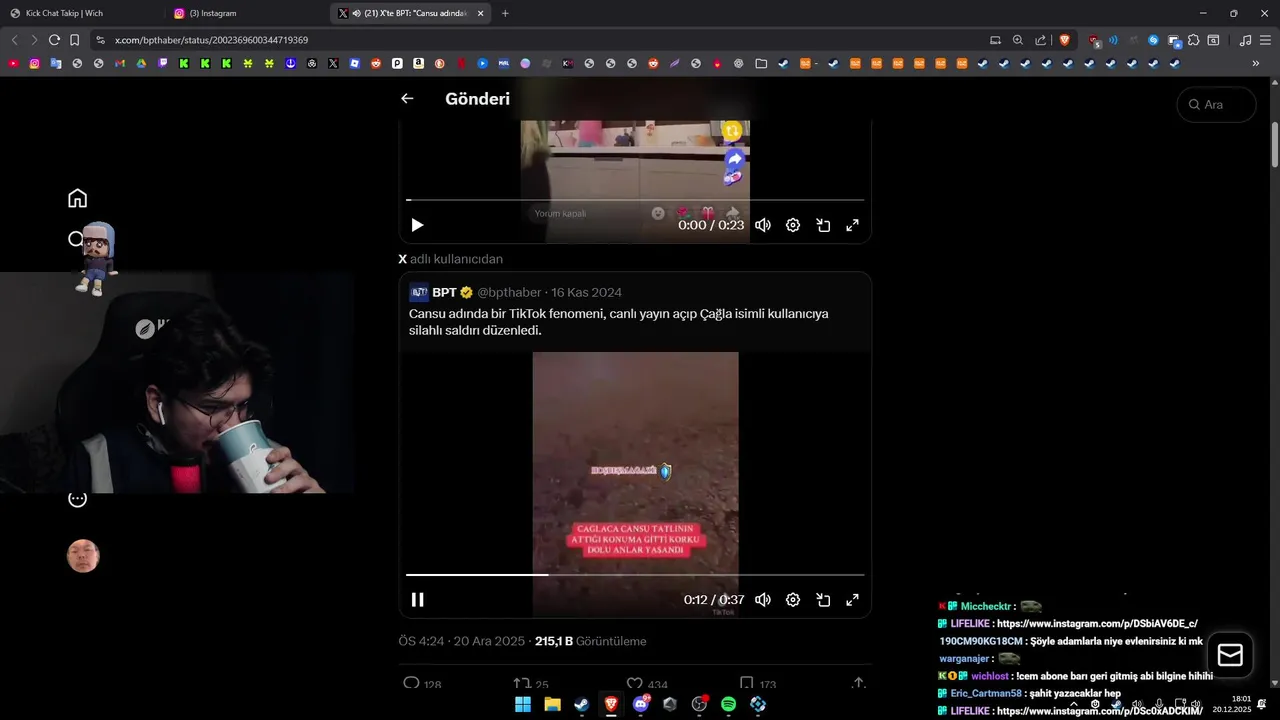Reload the current page
This screenshot has width=1280, height=720.
tap(54, 40)
